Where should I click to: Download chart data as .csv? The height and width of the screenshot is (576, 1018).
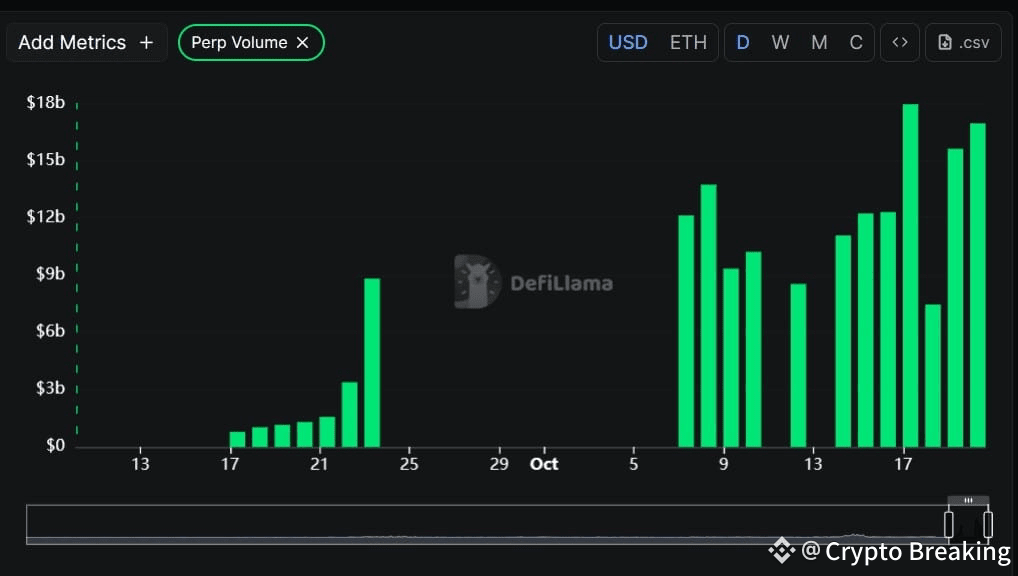pos(963,43)
